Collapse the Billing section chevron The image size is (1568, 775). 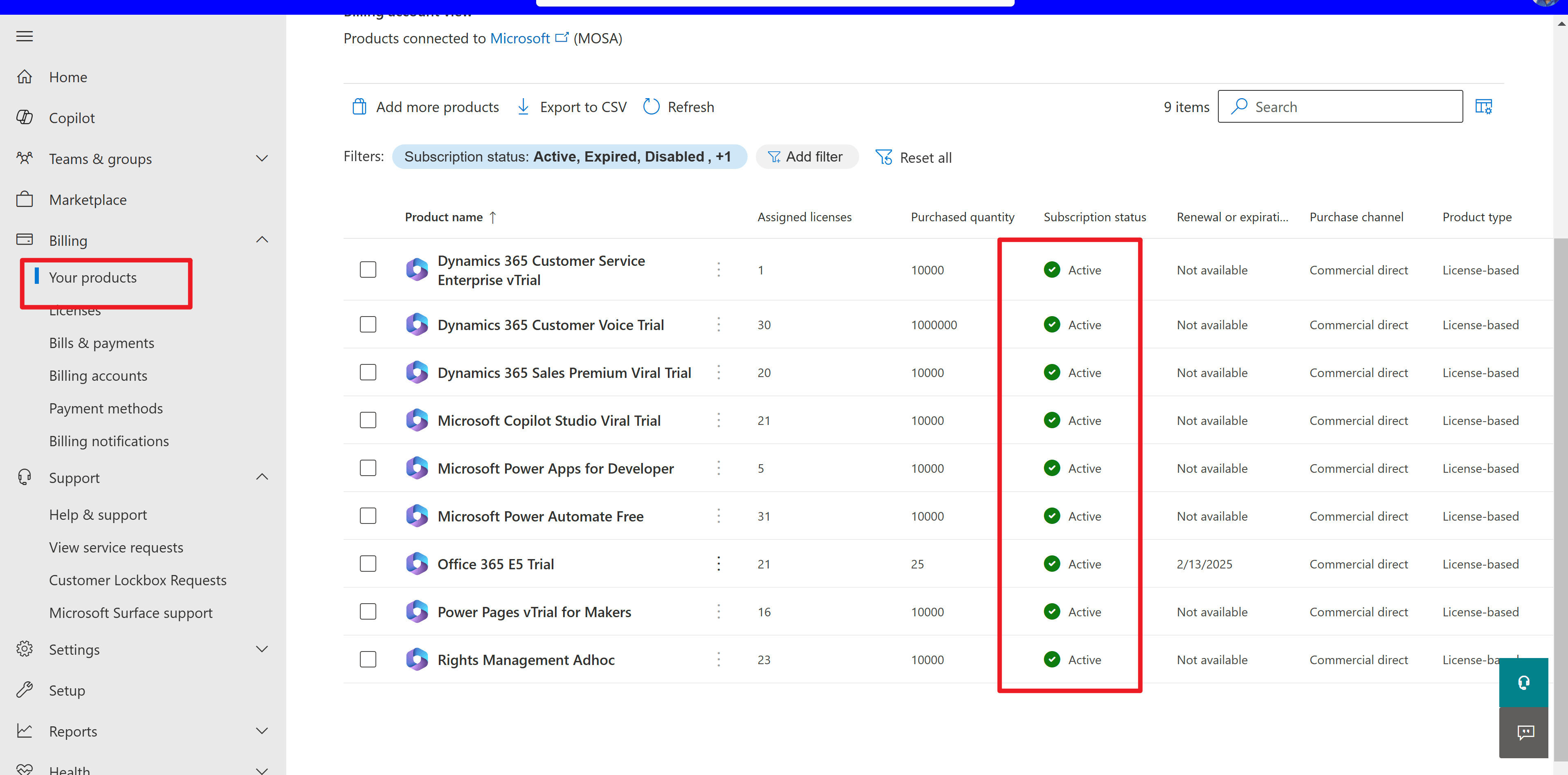click(262, 240)
